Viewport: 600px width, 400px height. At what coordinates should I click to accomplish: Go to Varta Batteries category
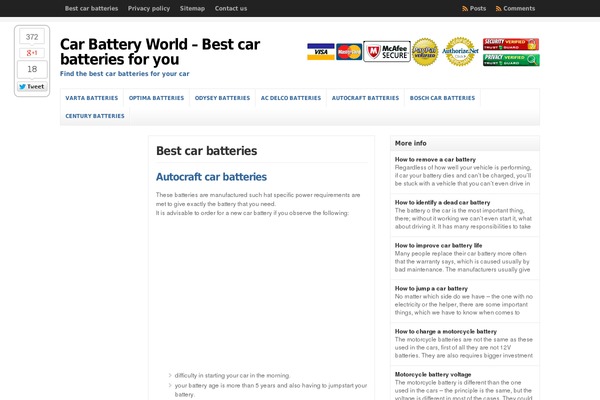91,98
